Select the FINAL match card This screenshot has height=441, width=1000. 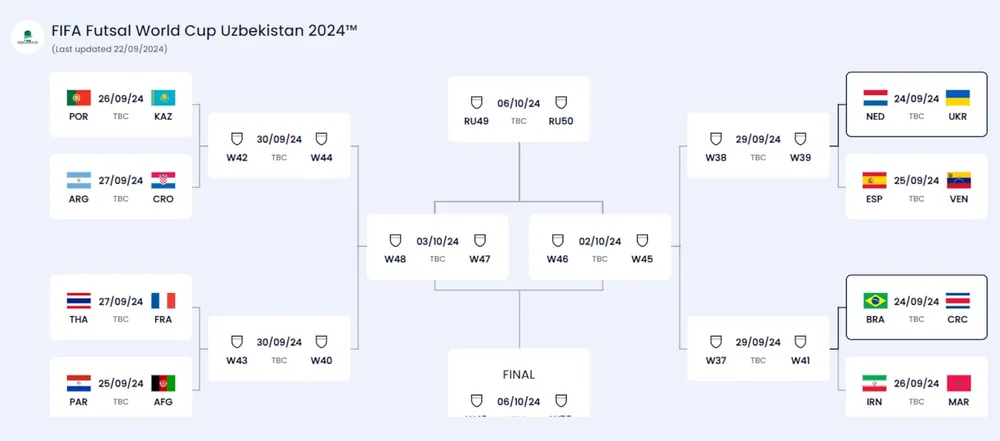tap(518, 384)
